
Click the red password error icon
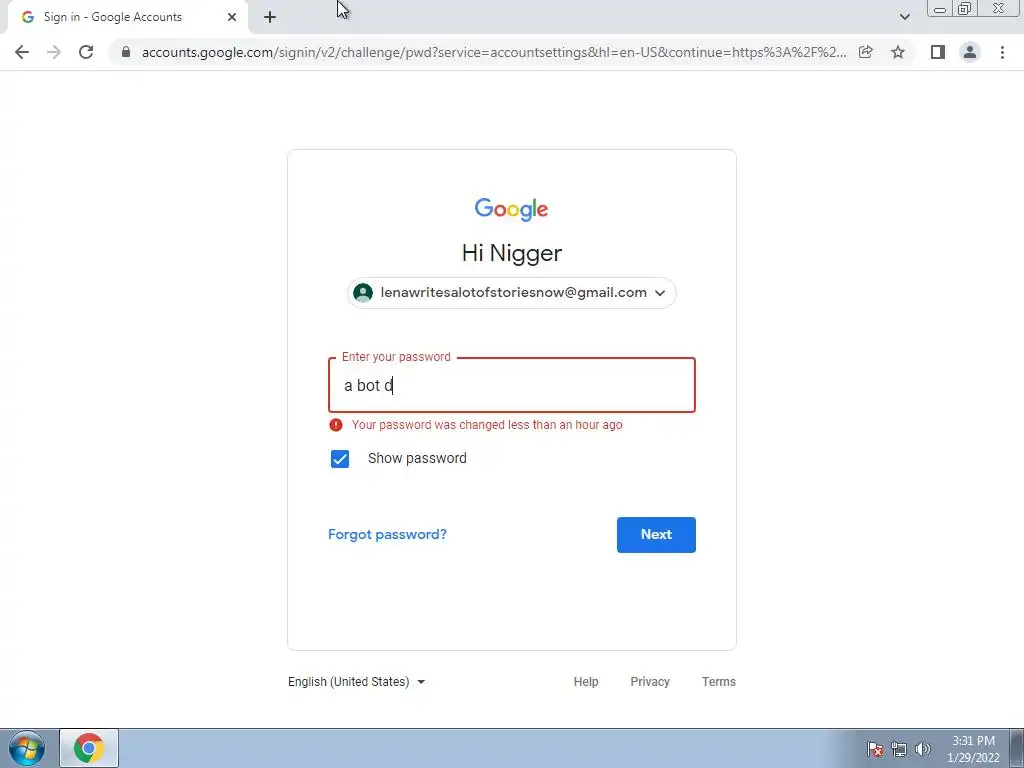point(336,425)
